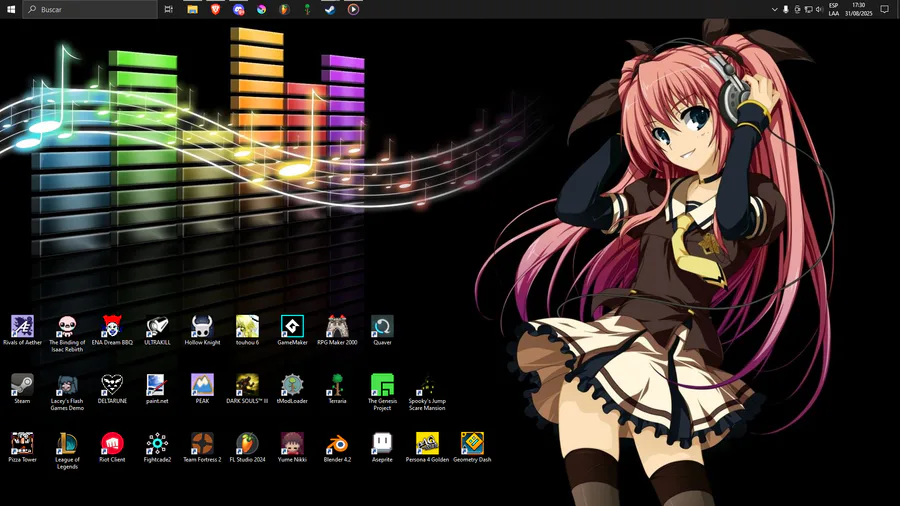Select the Fightcade2 desktop icon

[x=157, y=443]
